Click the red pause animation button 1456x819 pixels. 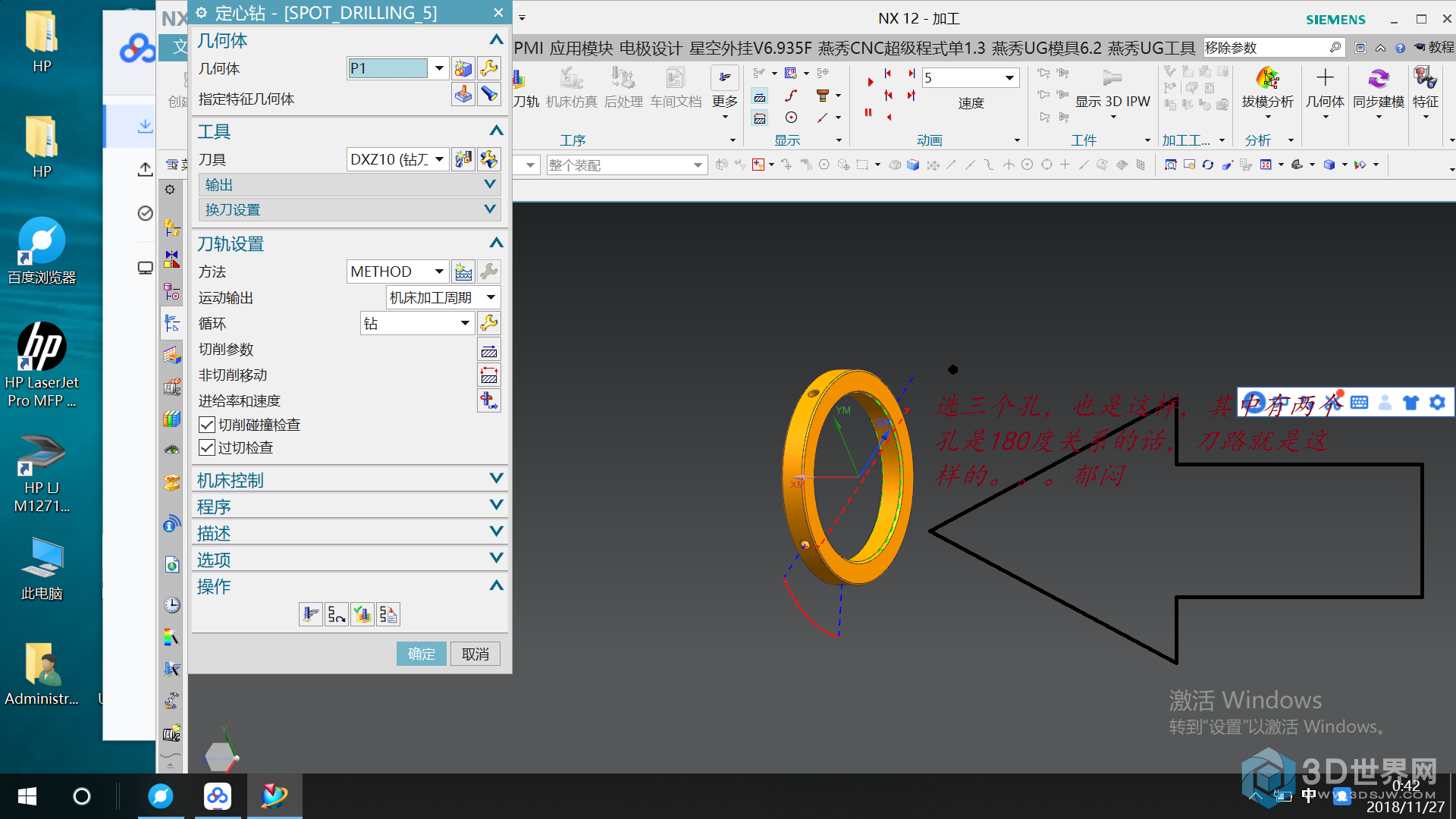[868, 112]
